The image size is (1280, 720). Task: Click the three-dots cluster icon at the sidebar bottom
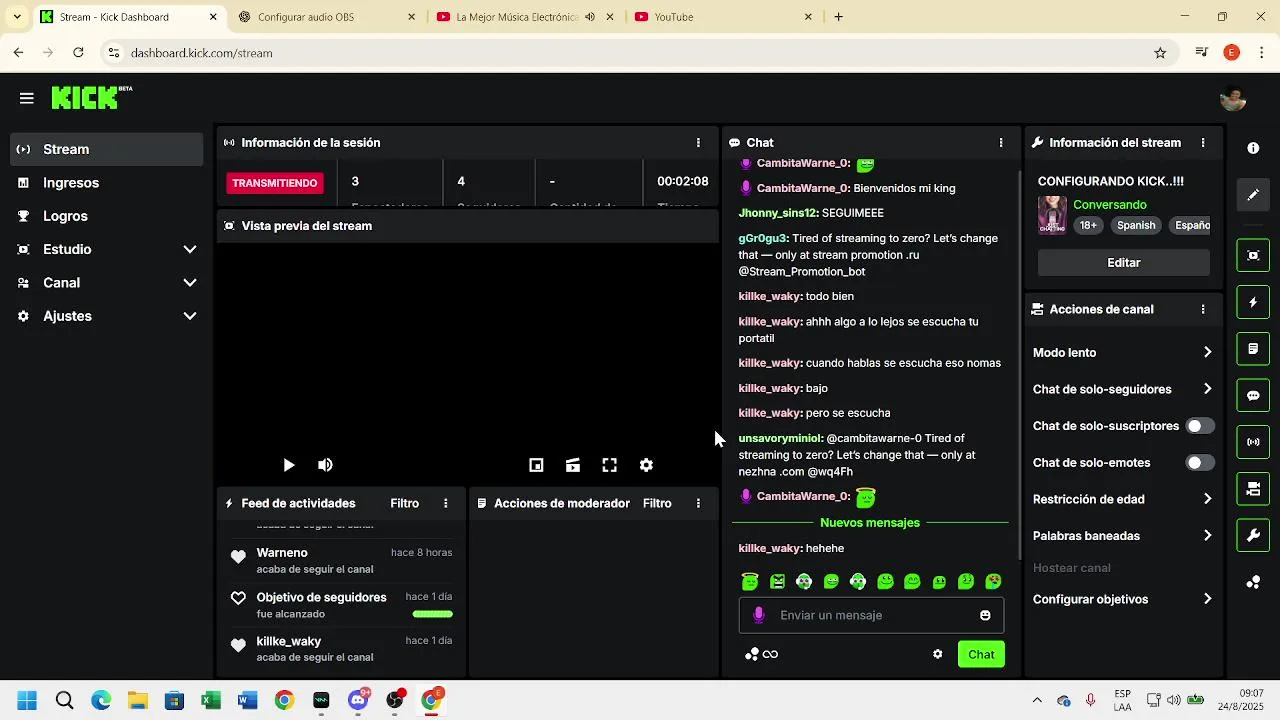(x=1253, y=582)
